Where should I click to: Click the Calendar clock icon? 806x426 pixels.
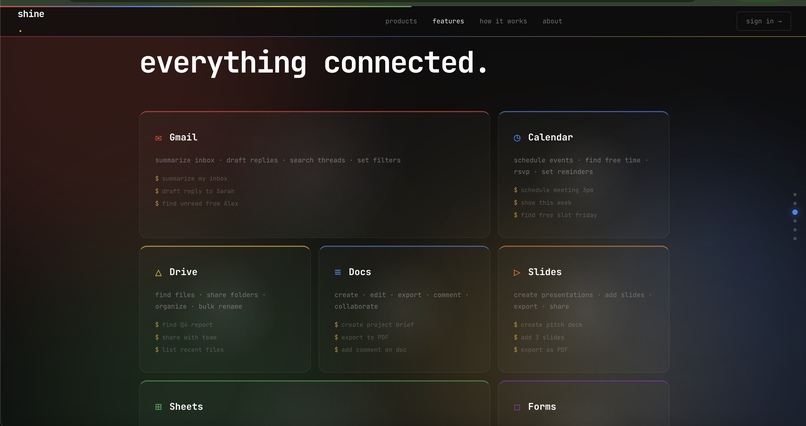pos(517,138)
